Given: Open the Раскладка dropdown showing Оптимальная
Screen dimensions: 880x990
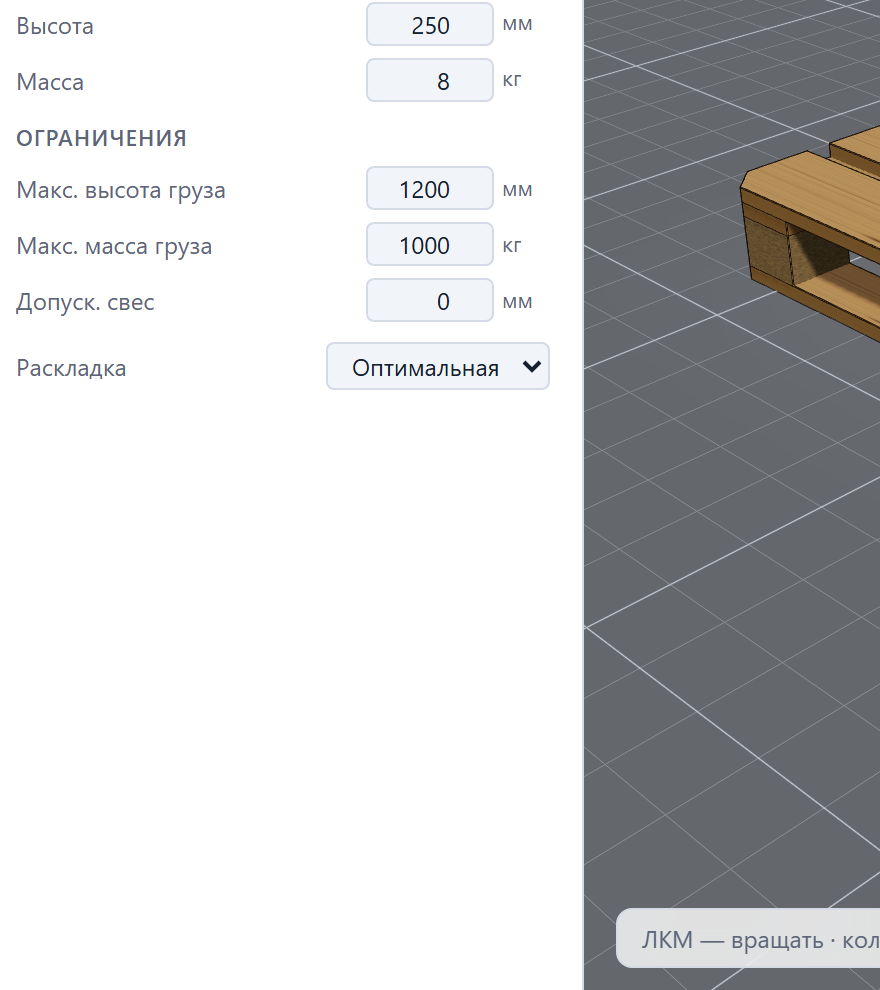Looking at the screenshot, I should tap(438, 367).
